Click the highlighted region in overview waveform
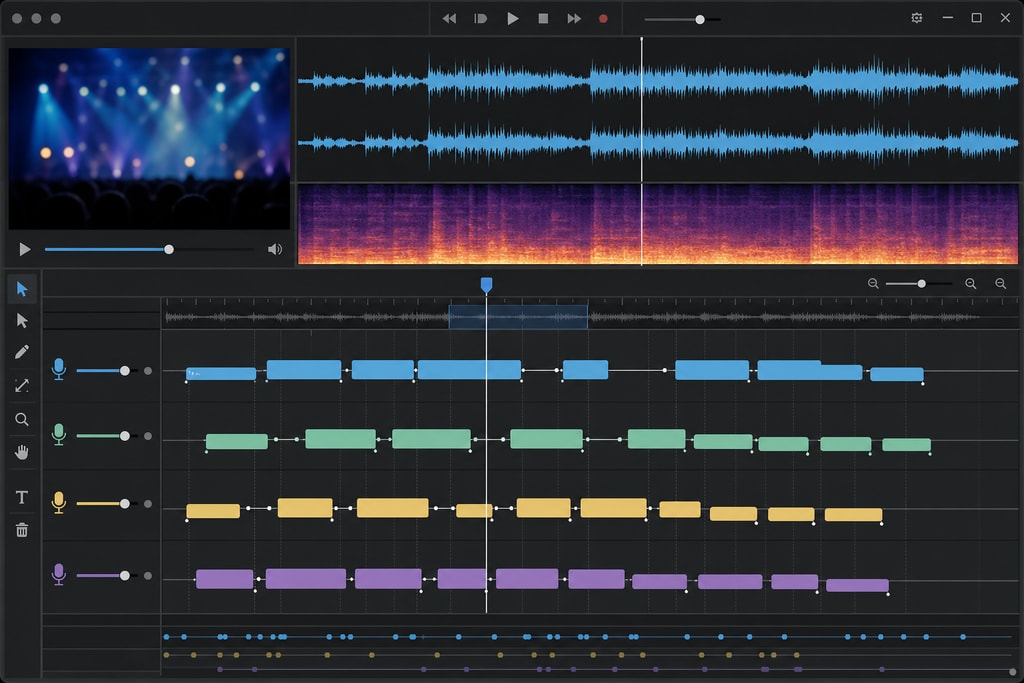Screen dimensions: 1024x683 (x=518, y=317)
